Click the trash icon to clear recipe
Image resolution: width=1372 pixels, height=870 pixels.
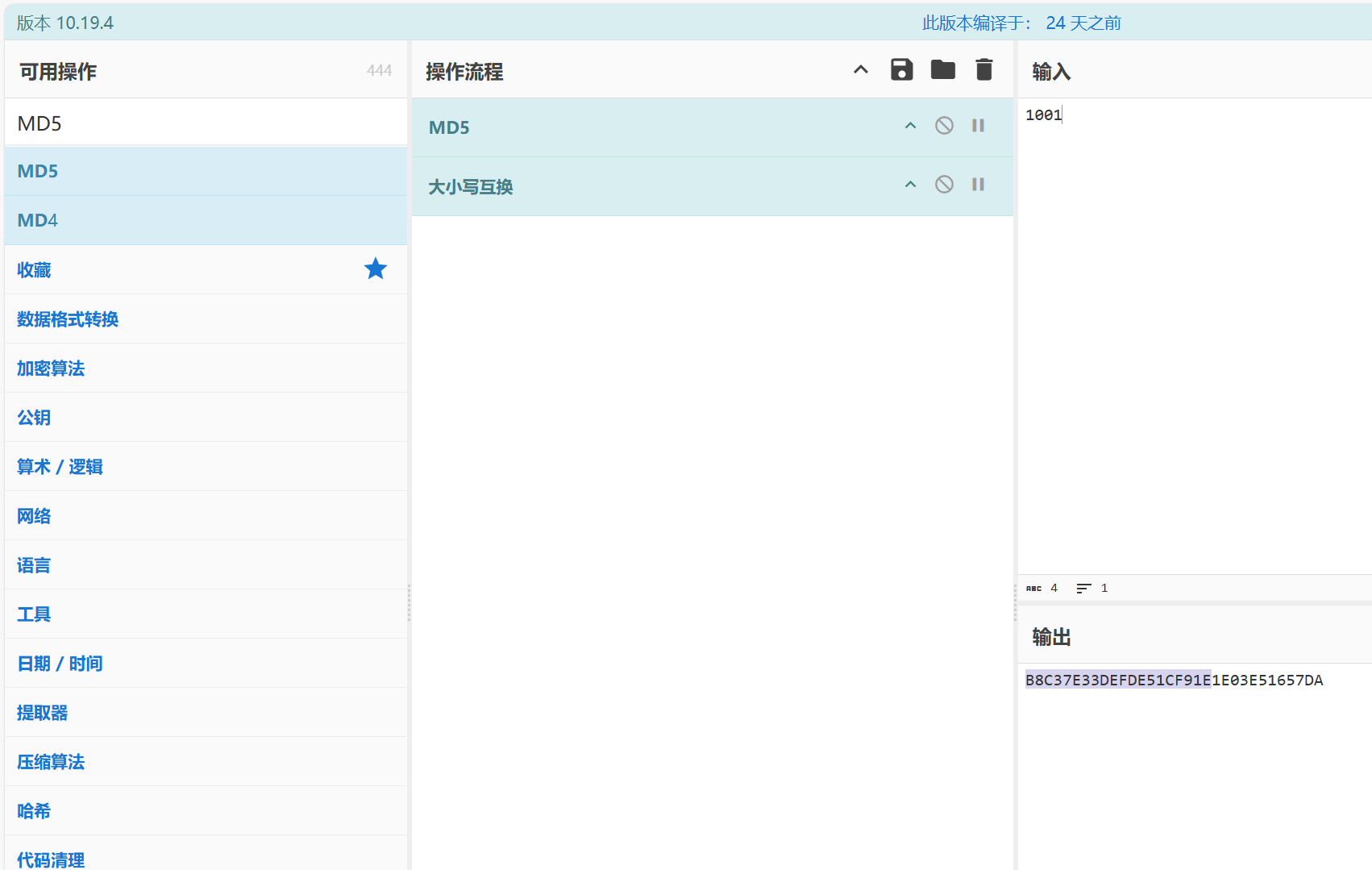(983, 70)
